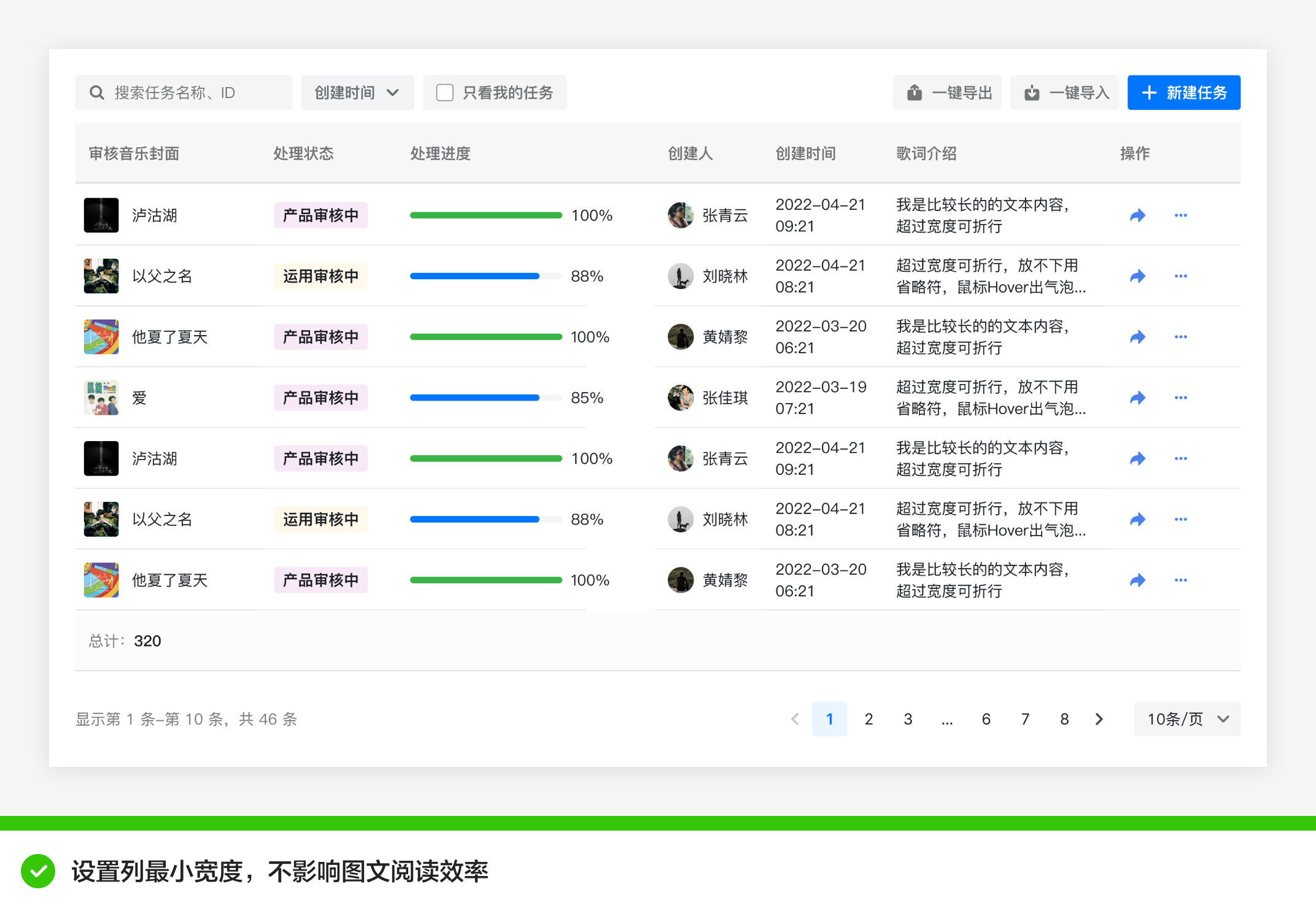
Task: Click the pagination ellipsis to jump pages
Action: click(x=947, y=718)
